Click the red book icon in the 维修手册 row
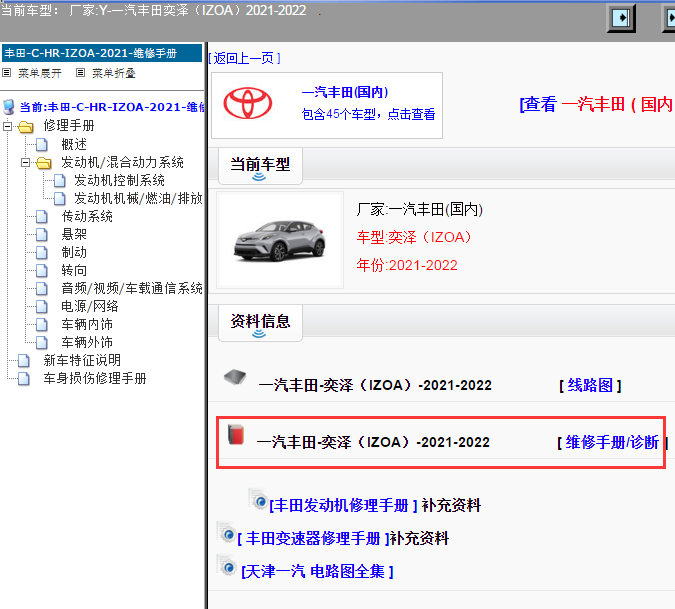 236,434
